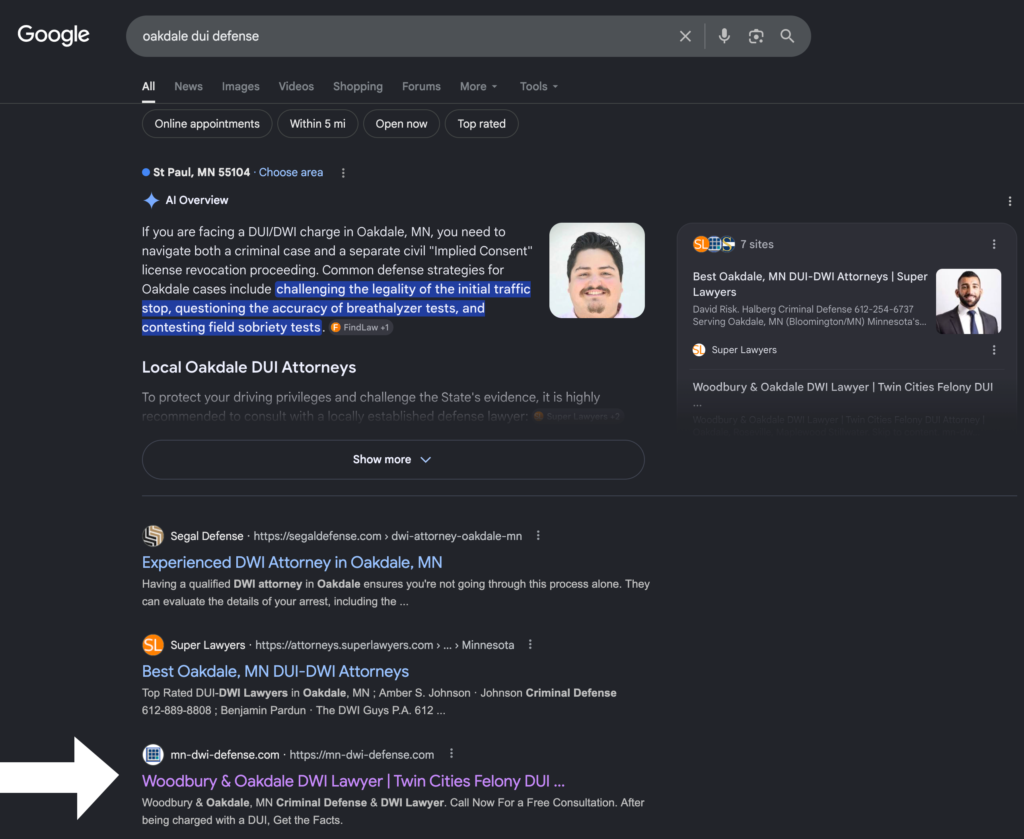
Task: Select the All results tab
Action: point(149,86)
